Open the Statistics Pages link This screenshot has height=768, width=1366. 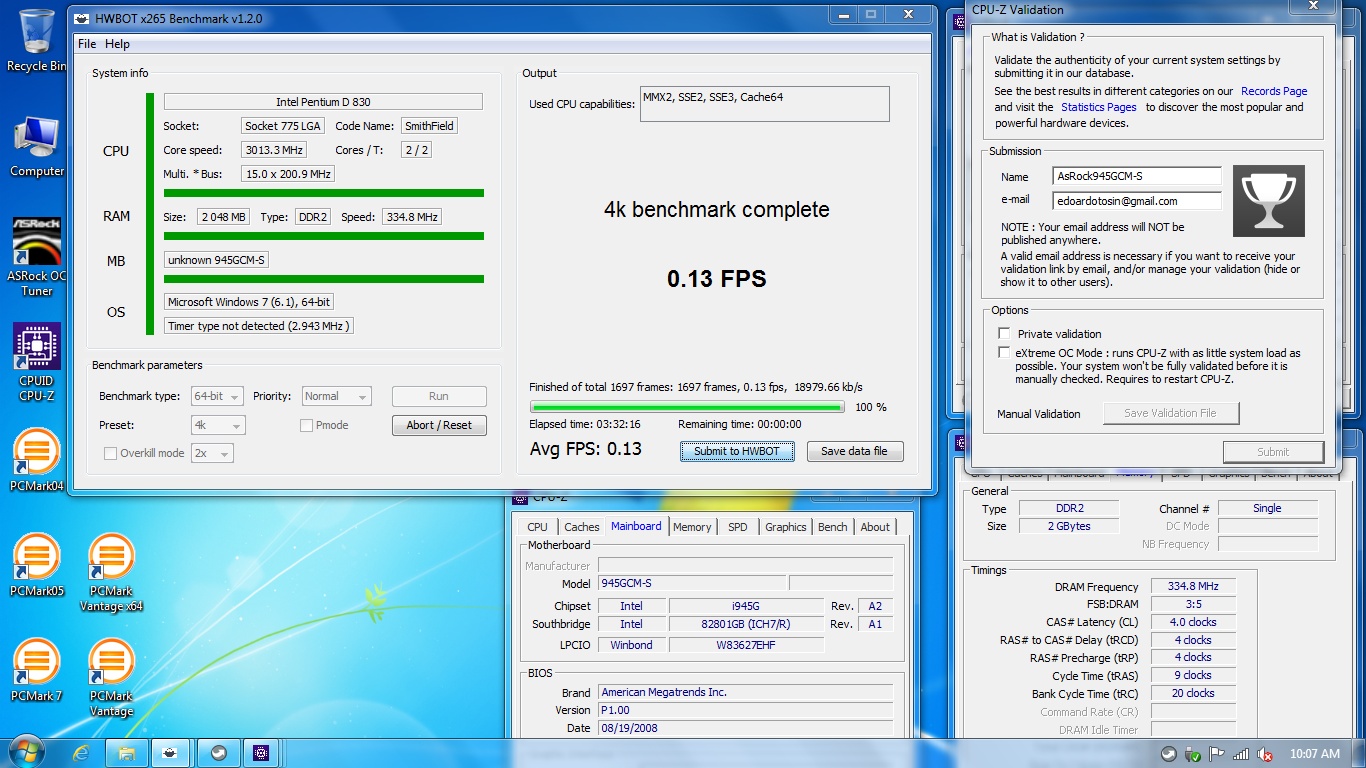tap(1098, 107)
